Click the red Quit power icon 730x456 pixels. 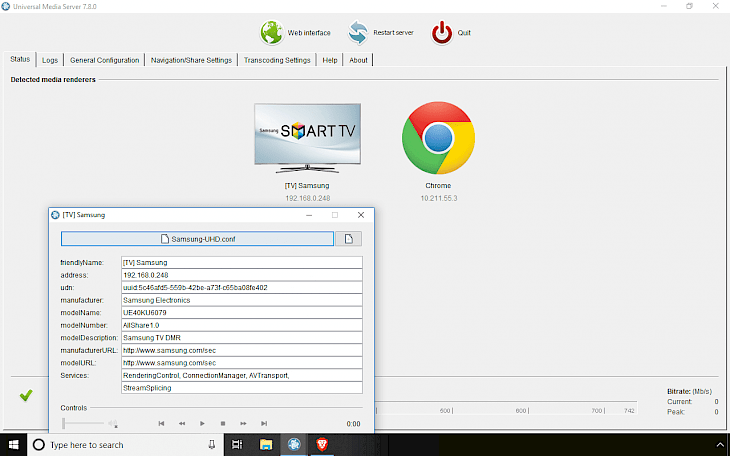click(x=441, y=33)
